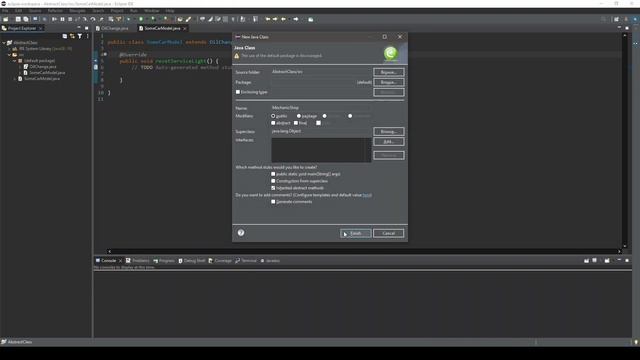Expand SomeCarModel.java below the default package
Screen dimensions: 640x360
pos(15,78)
